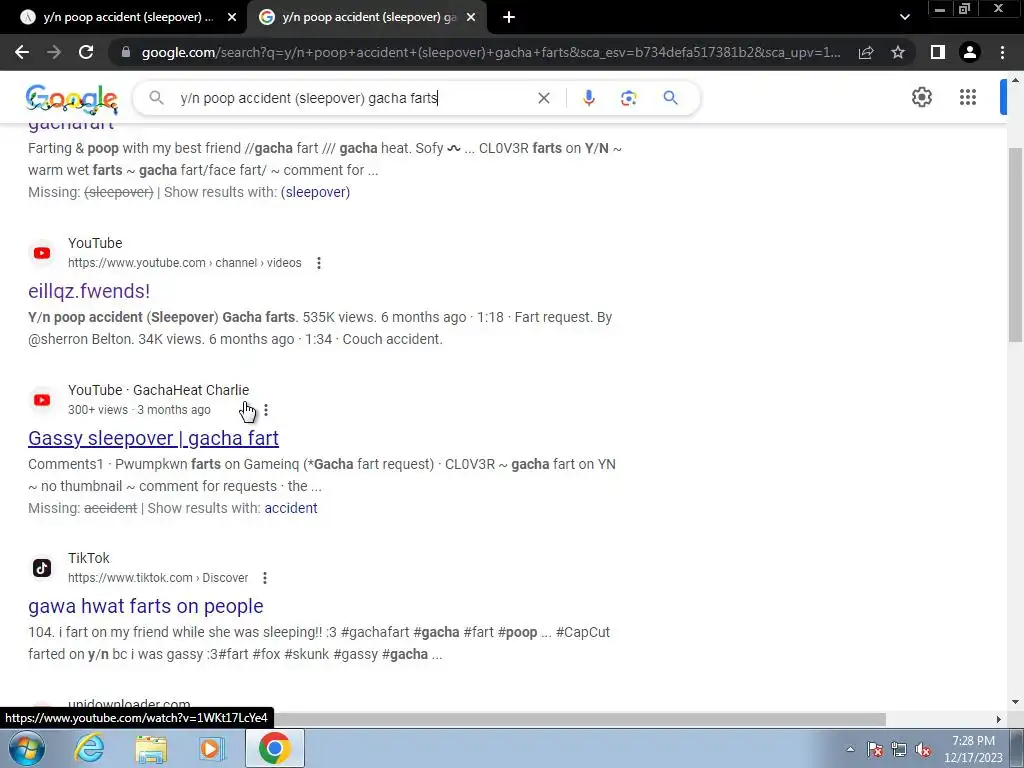This screenshot has height=768, width=1024.
Task: Start voice search with microphone icon
Action: (588, 98)
